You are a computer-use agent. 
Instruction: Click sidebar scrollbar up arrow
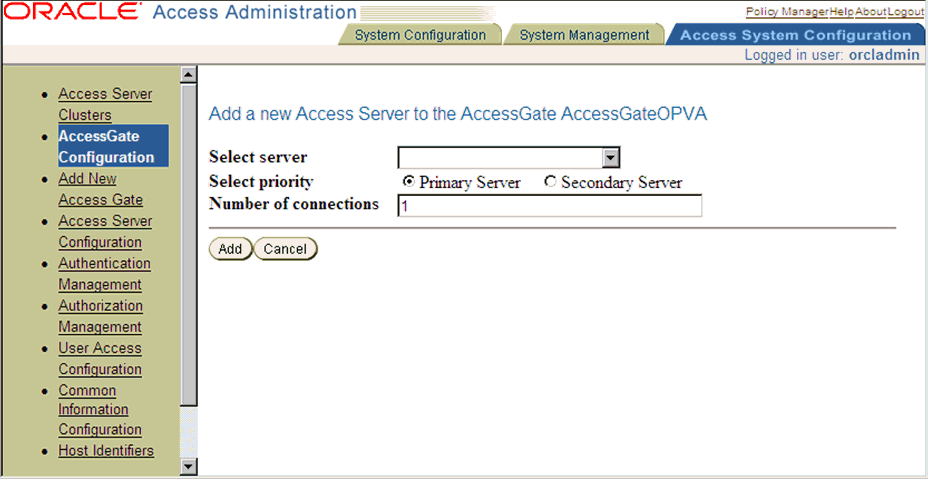[189, 74]
